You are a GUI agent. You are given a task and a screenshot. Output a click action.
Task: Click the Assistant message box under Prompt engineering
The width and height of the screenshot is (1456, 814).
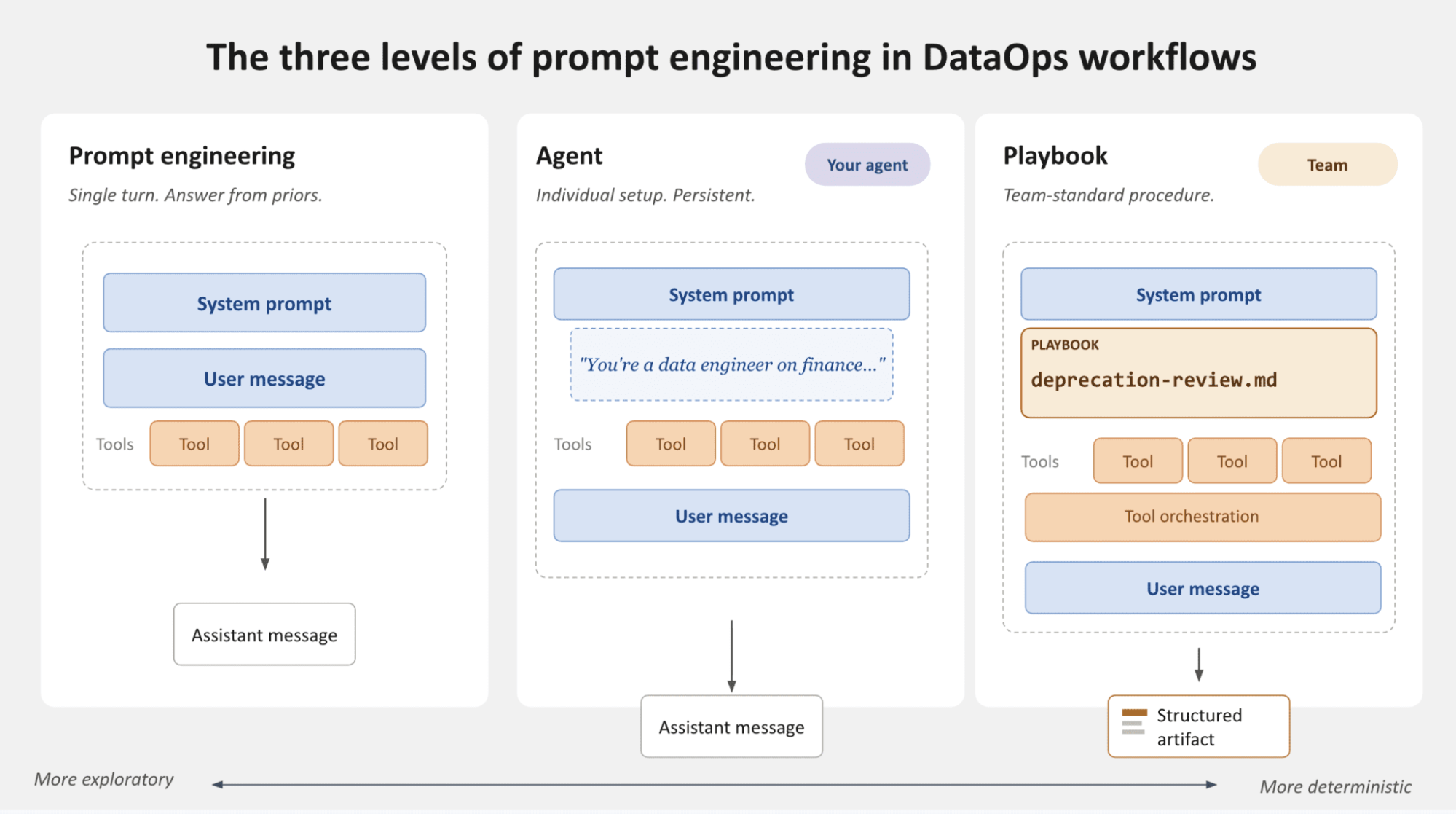[x=264, y=634]
